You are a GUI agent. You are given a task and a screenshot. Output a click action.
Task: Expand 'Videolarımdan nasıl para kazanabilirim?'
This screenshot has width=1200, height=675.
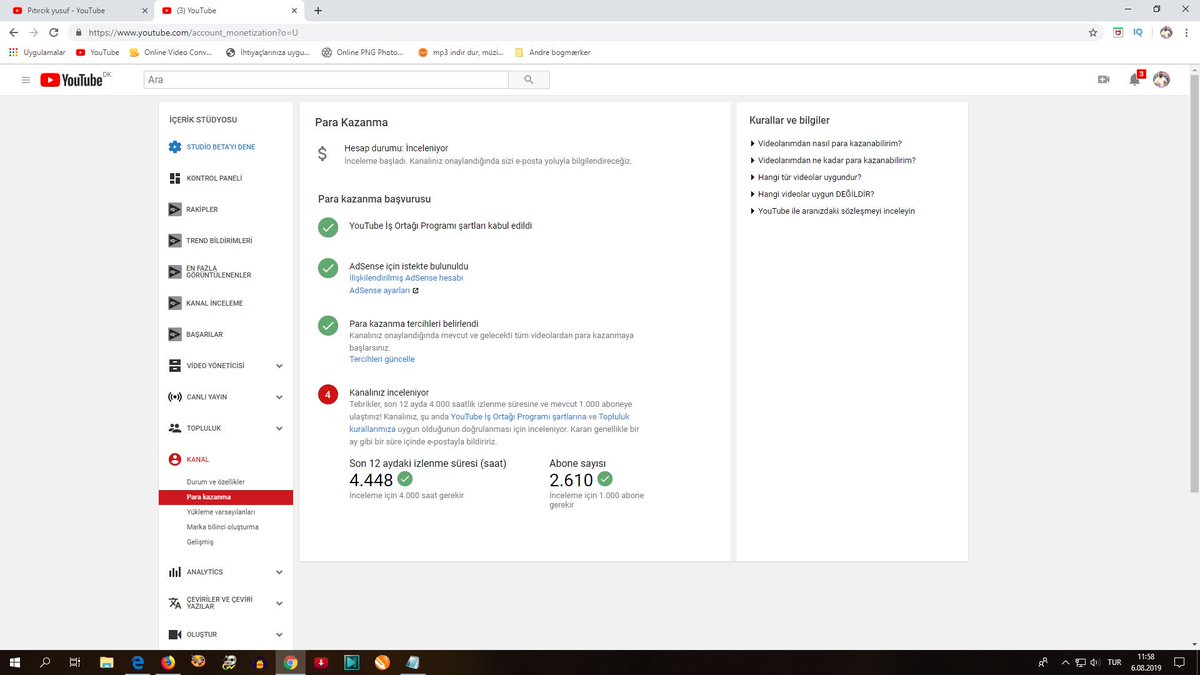pyautogui.click(x=829, y=144)
